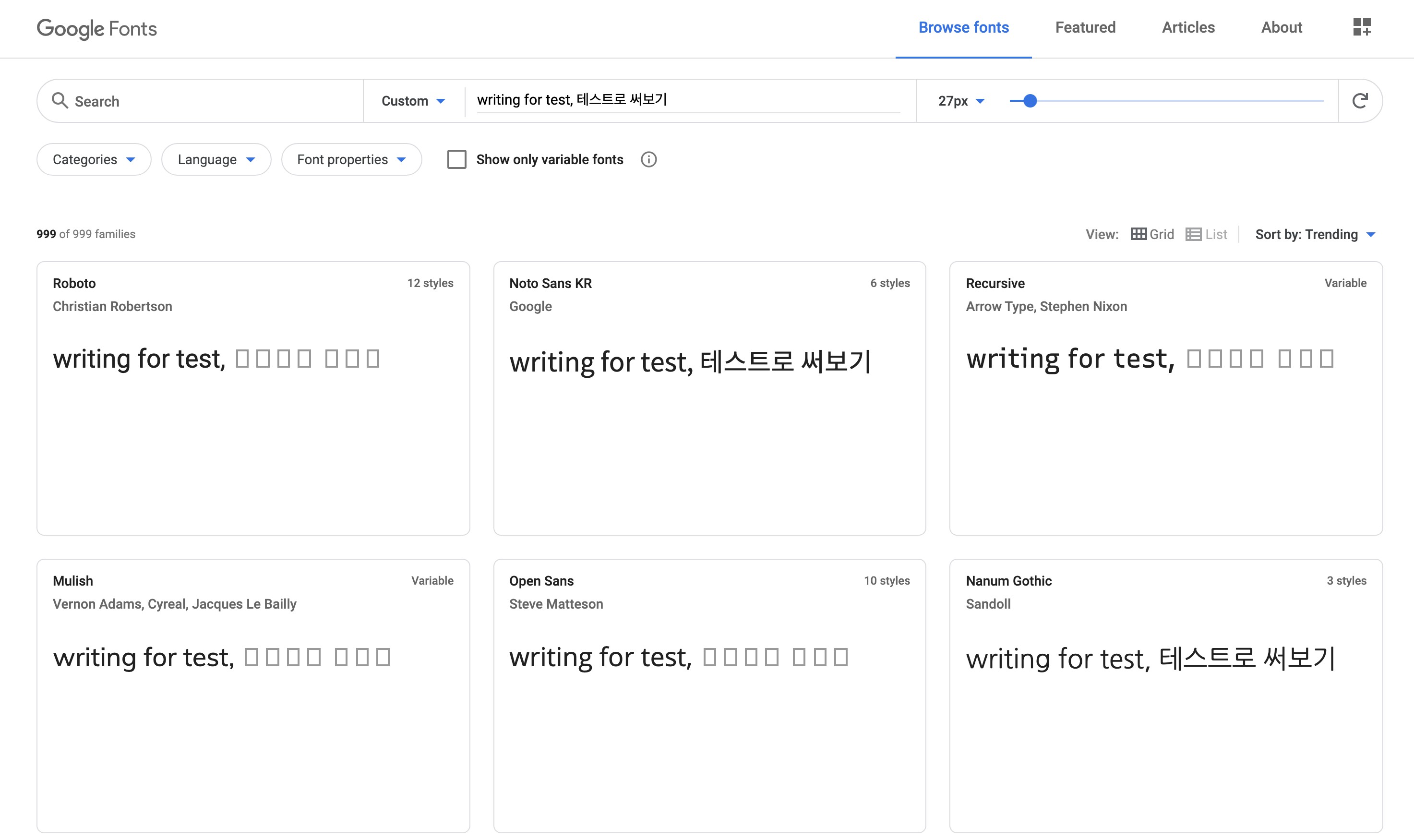Switch to List view
This screenshot has width=1414, height=840.
coord(1206,234)
